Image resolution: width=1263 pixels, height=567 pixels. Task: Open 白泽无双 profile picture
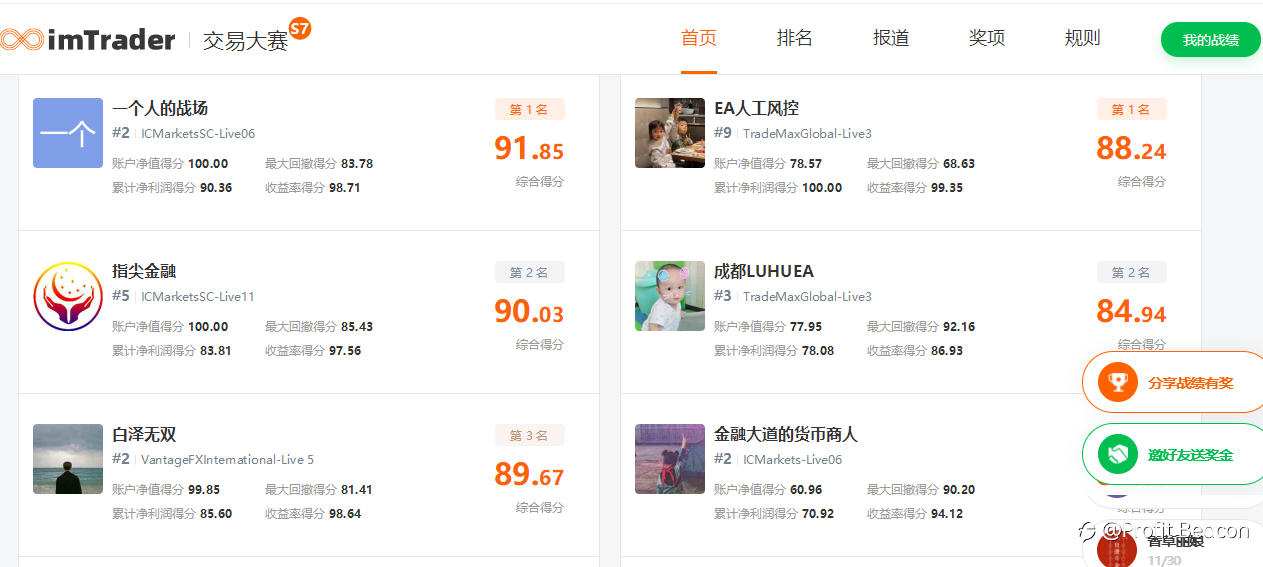[68, 459]
